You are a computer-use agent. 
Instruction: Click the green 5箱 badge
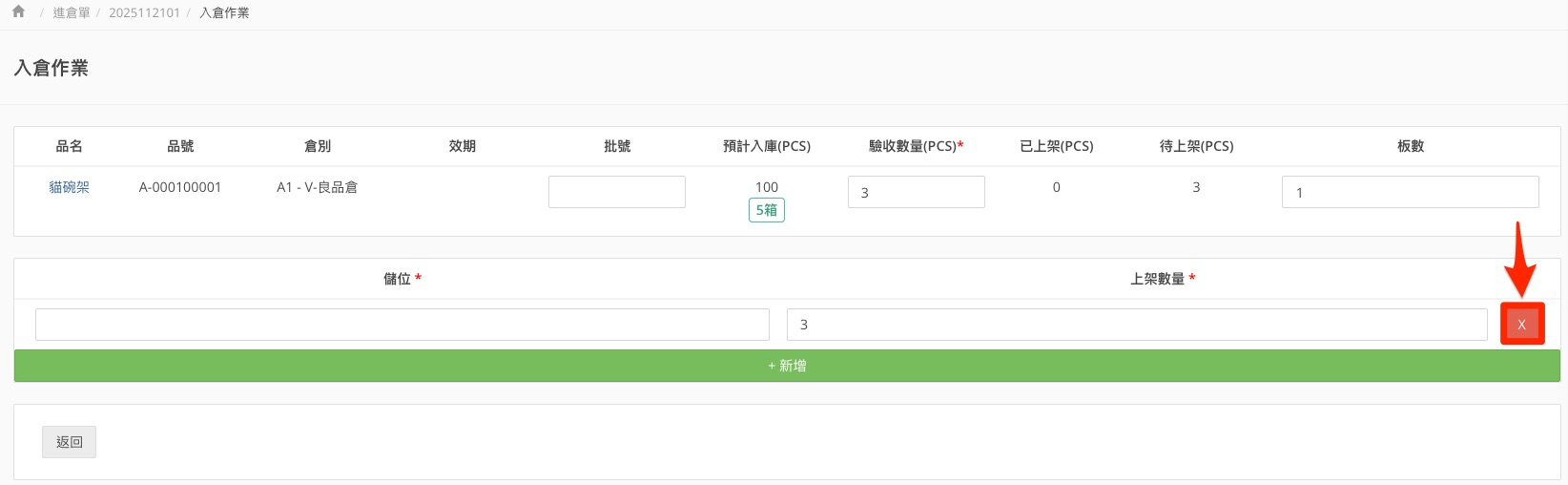[766, 210]
